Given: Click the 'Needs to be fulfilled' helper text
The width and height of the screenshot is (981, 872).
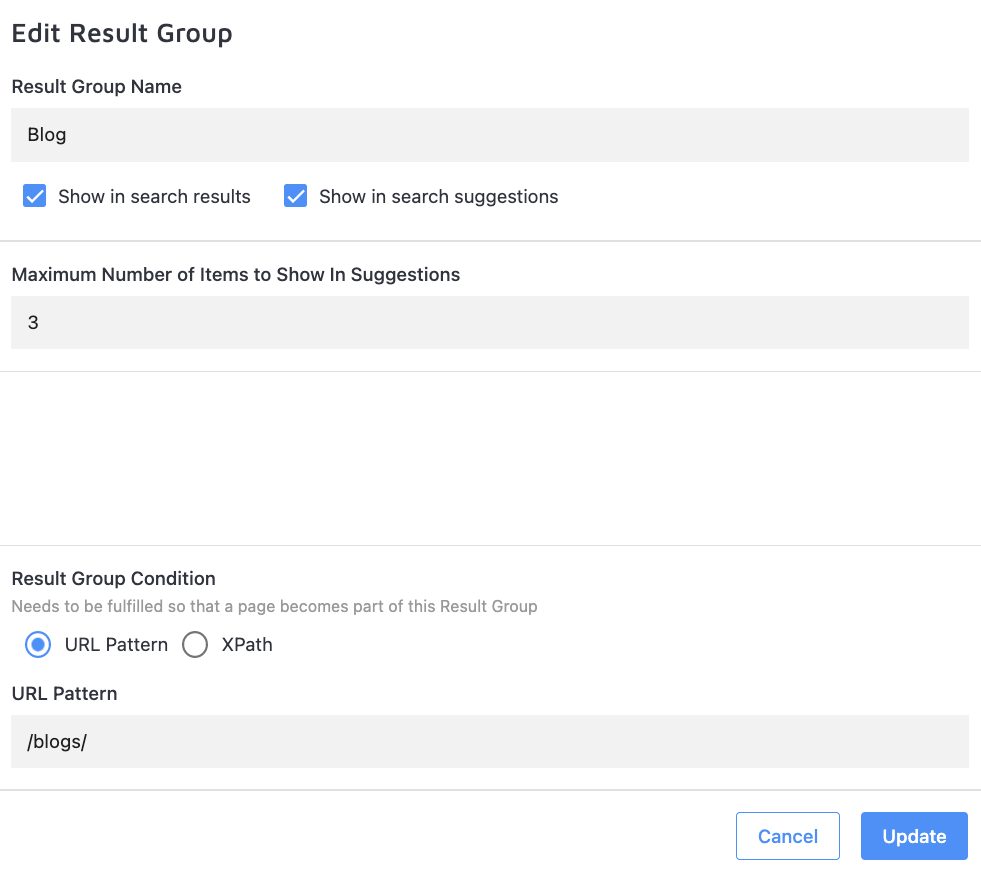Looking at the screenshot, I should (274, 606).
